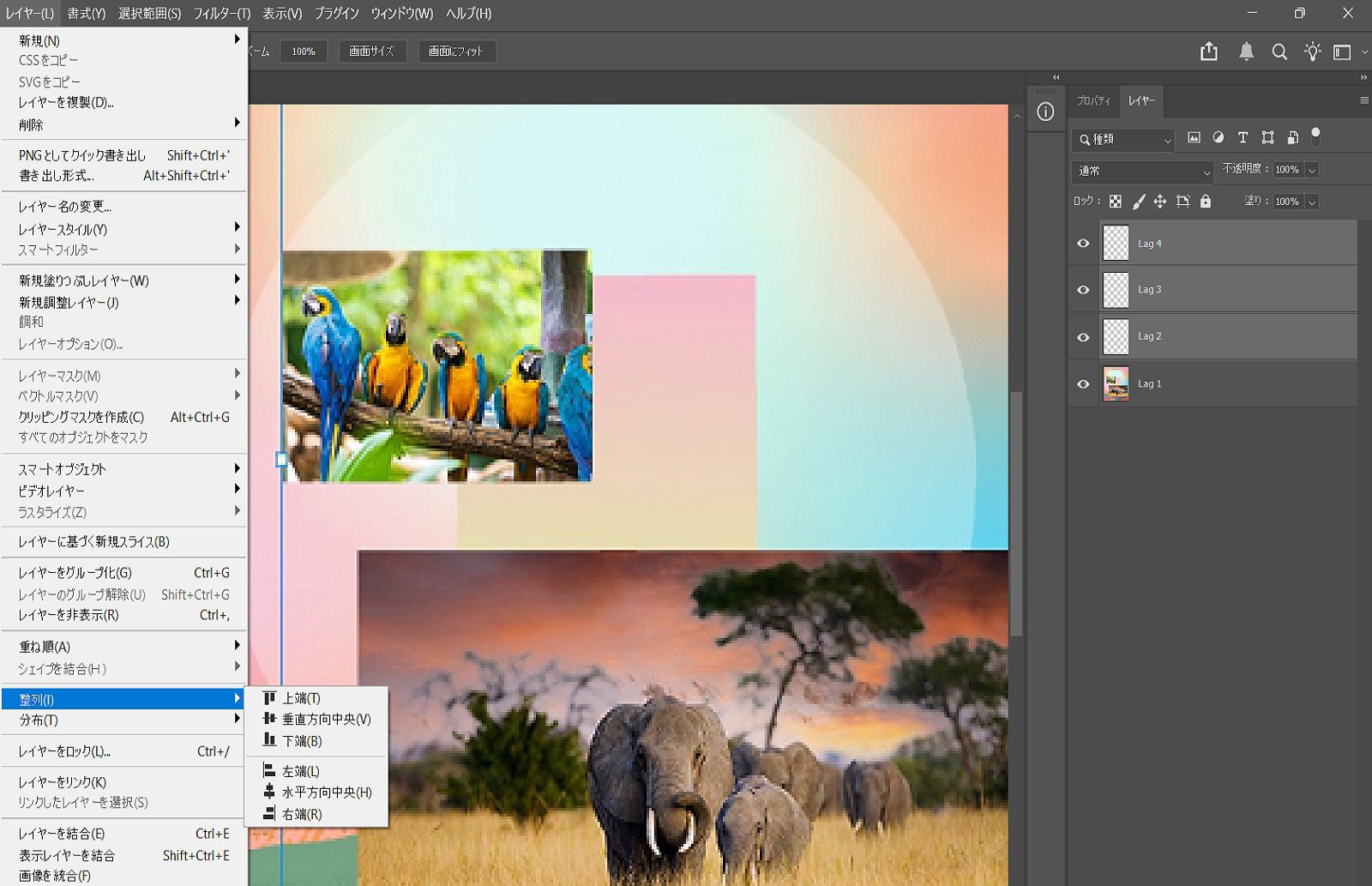
Task: Click the 画面サイズ button
Action: click(x=371, y=51)
